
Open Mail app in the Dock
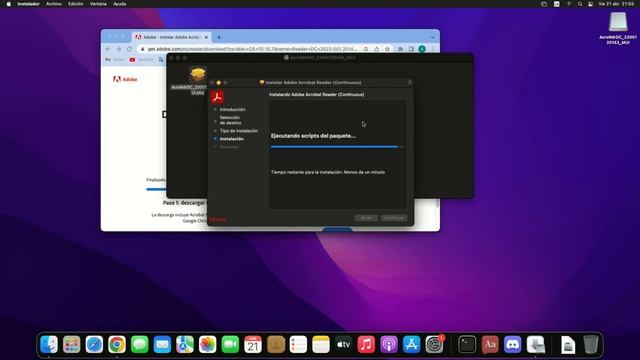pos(162,345)
